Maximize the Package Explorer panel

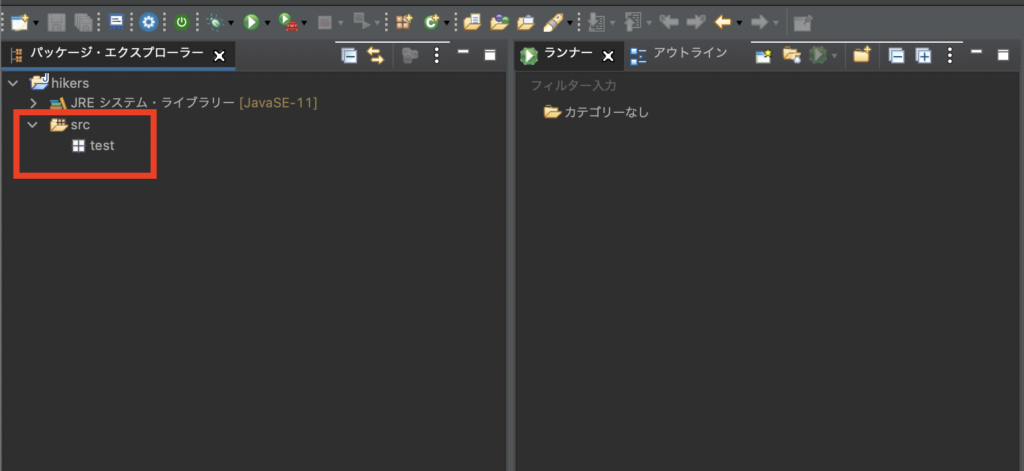(x=490, y=56)
